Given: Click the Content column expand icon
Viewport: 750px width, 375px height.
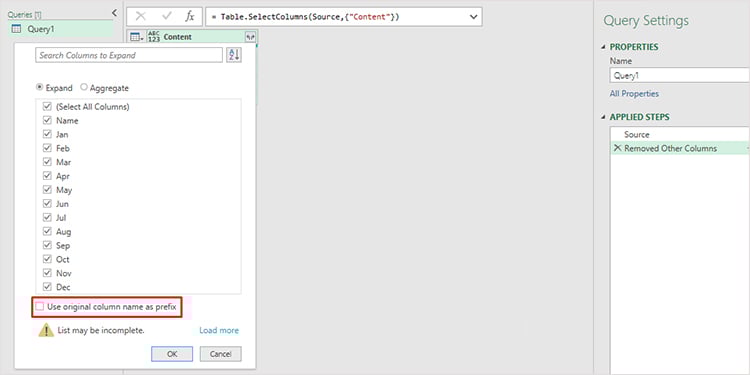Looking at the screenshot, I should tap(251, 37).
